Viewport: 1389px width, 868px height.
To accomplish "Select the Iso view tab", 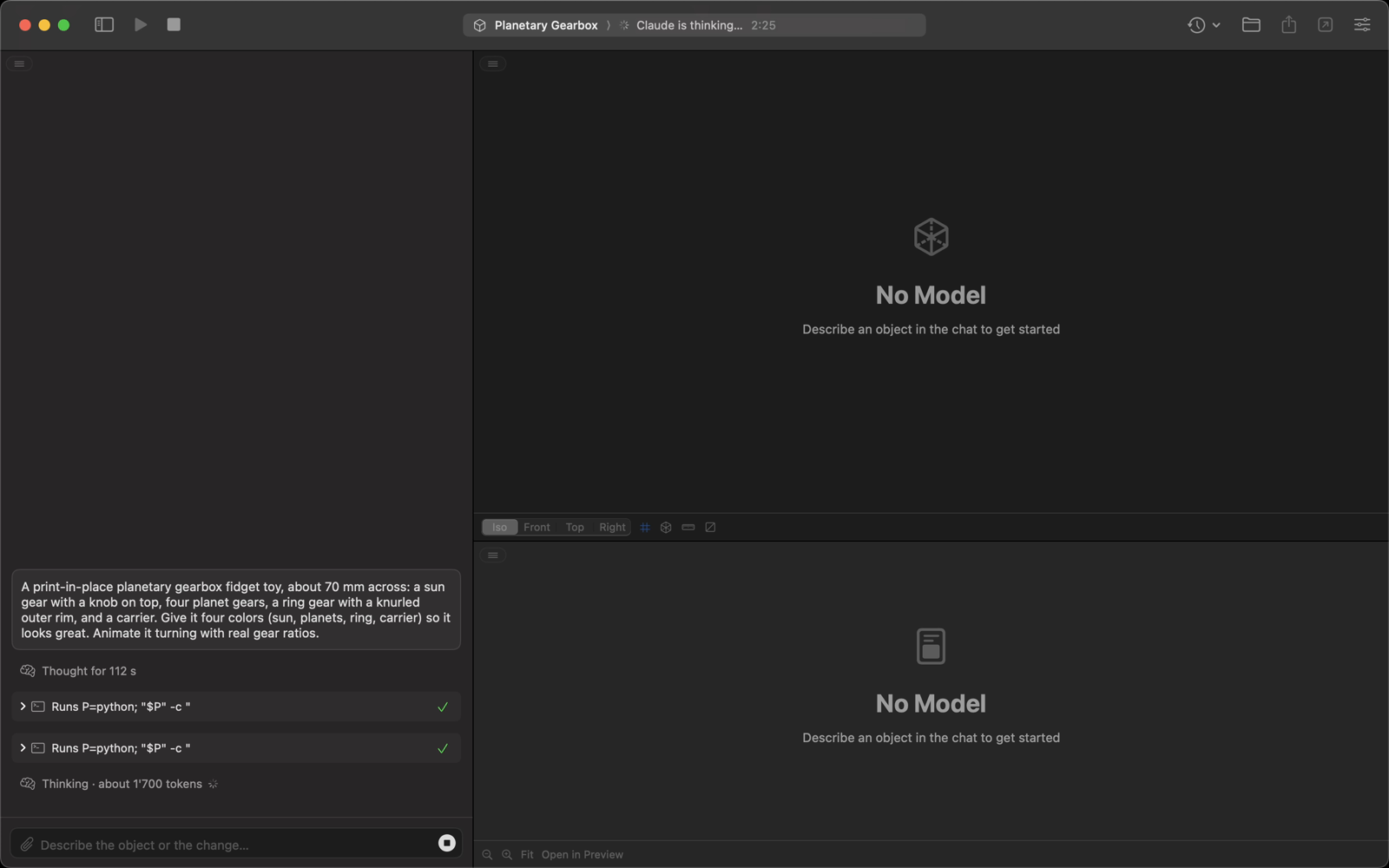I will click(499, 527).
